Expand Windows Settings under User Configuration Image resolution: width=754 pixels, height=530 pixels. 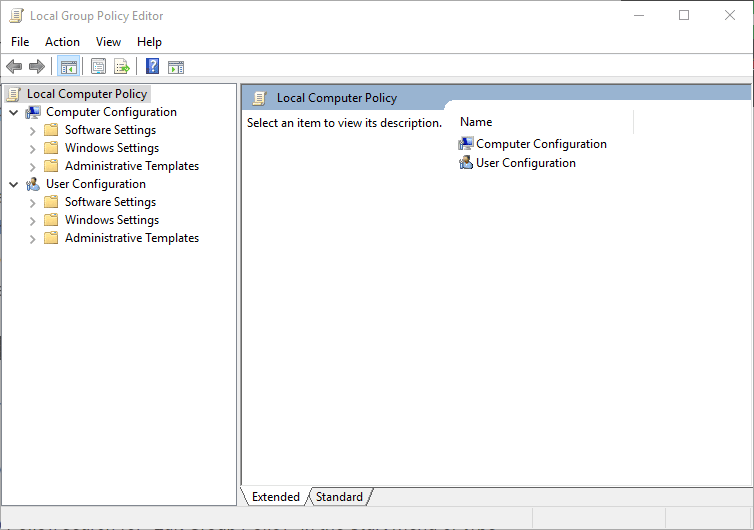click(x=32, y=221)
